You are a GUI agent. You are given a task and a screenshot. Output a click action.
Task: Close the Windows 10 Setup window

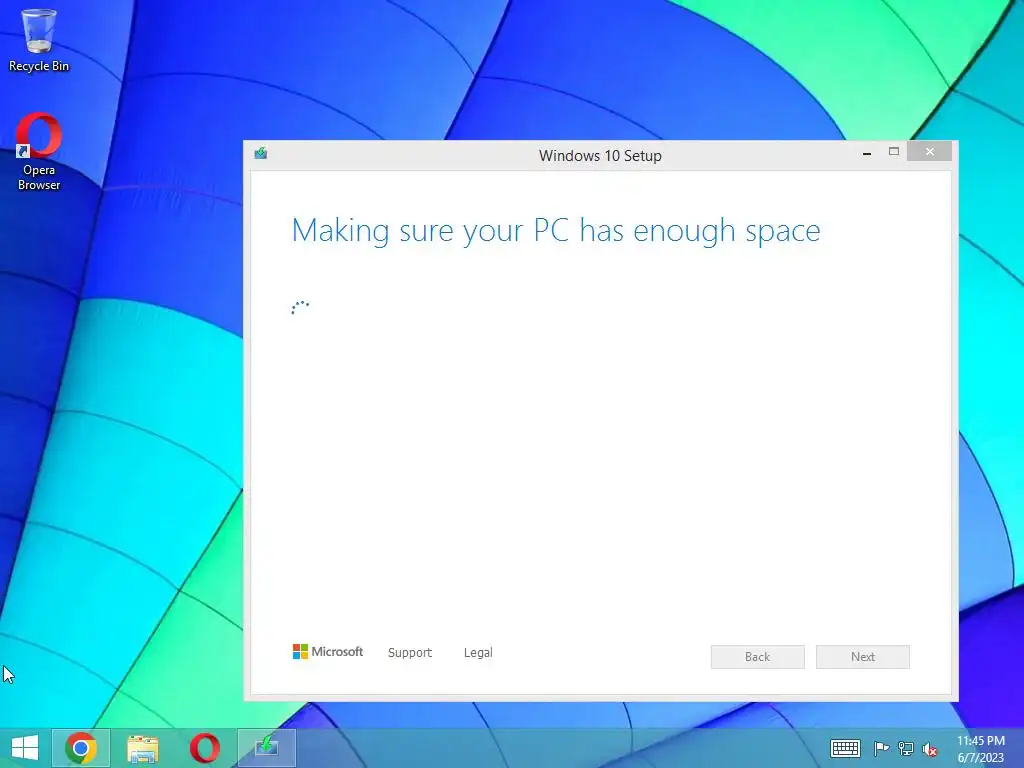(929, 152)
